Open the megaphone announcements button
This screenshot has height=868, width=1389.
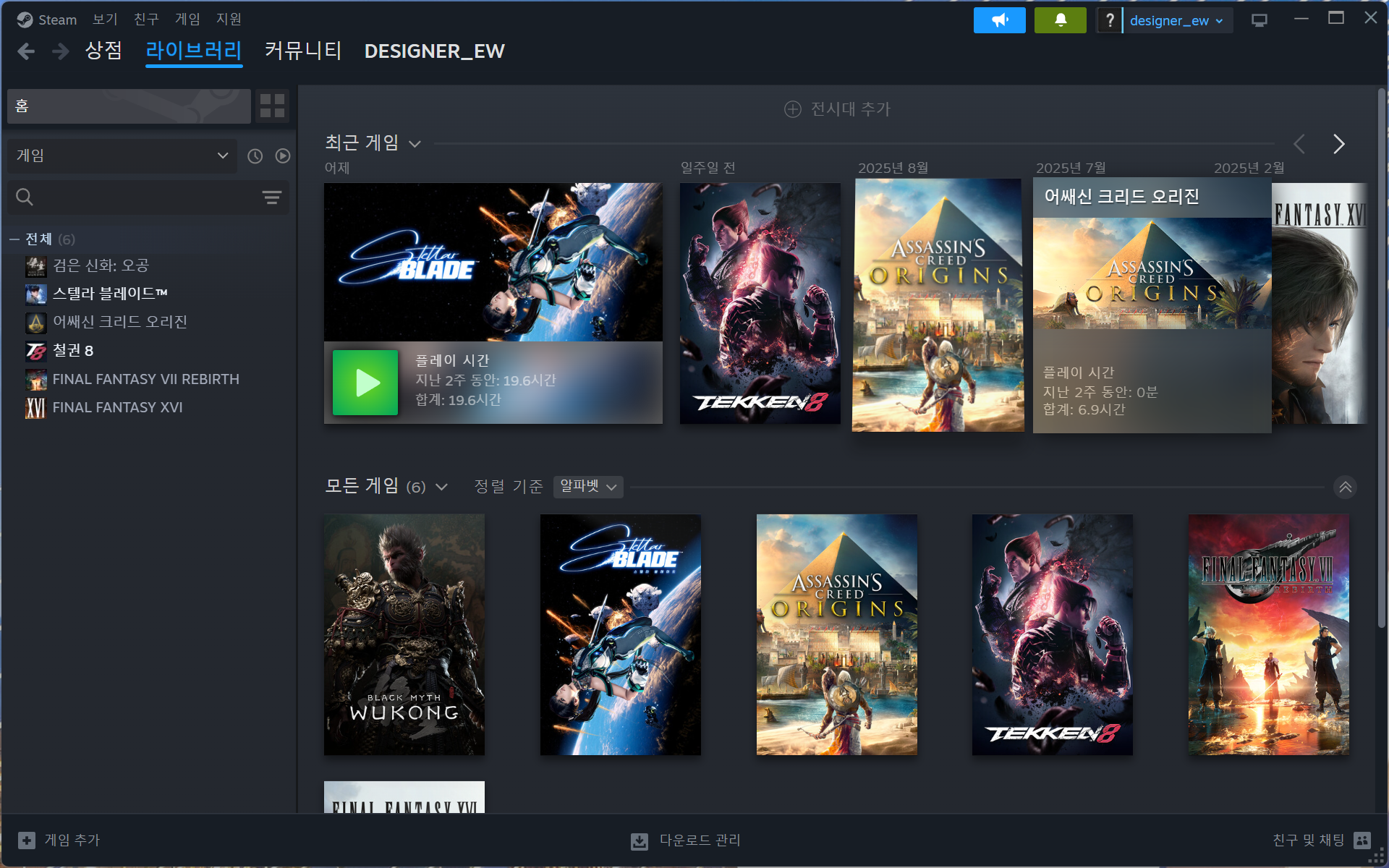click(x=999, y=20)
